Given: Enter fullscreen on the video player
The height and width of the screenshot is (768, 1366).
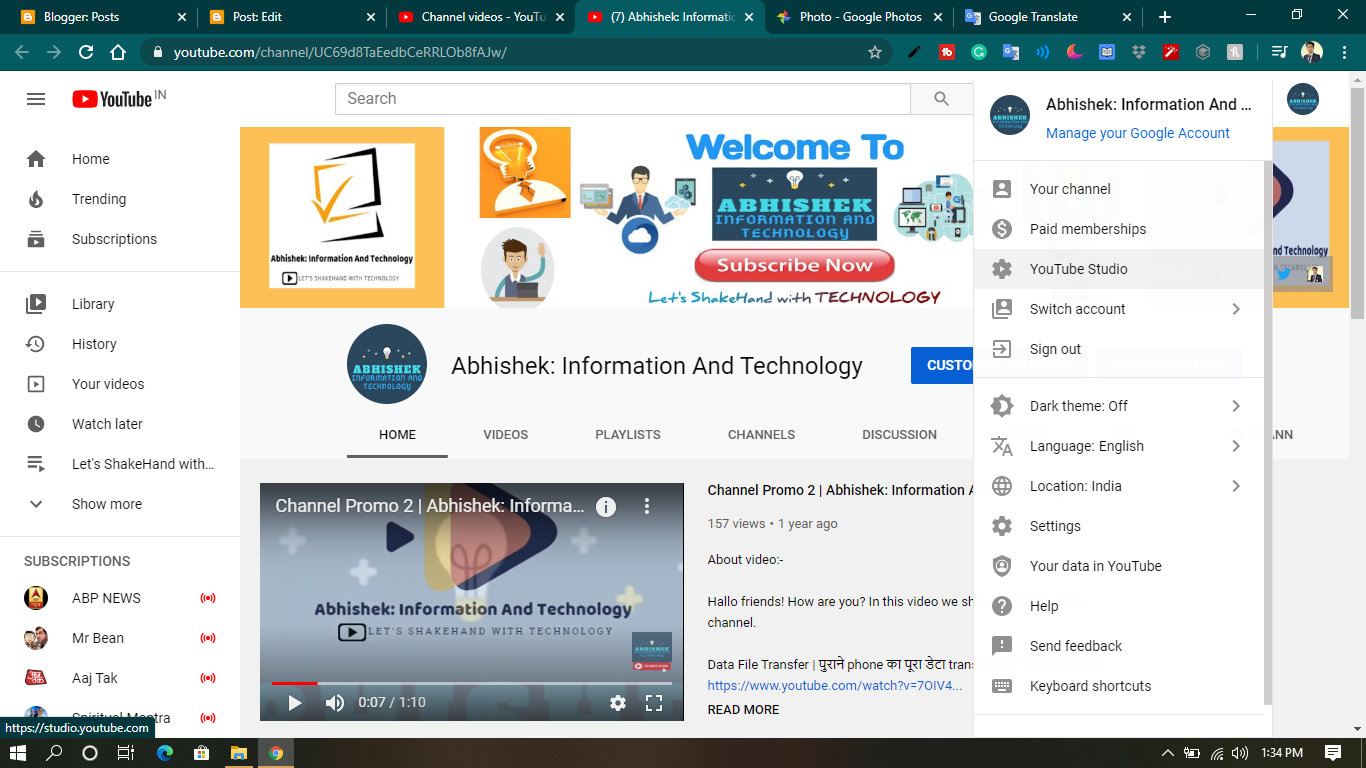Looking at the screenshot, I should pos(654,703).
